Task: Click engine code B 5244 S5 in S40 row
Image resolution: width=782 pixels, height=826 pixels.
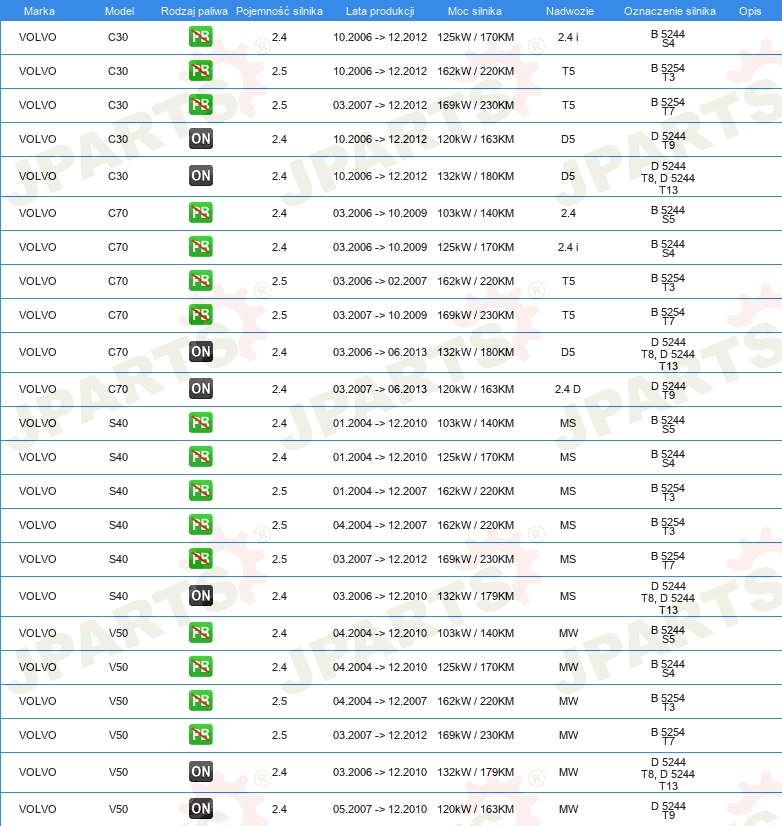Action: click(x=668, y=424)
